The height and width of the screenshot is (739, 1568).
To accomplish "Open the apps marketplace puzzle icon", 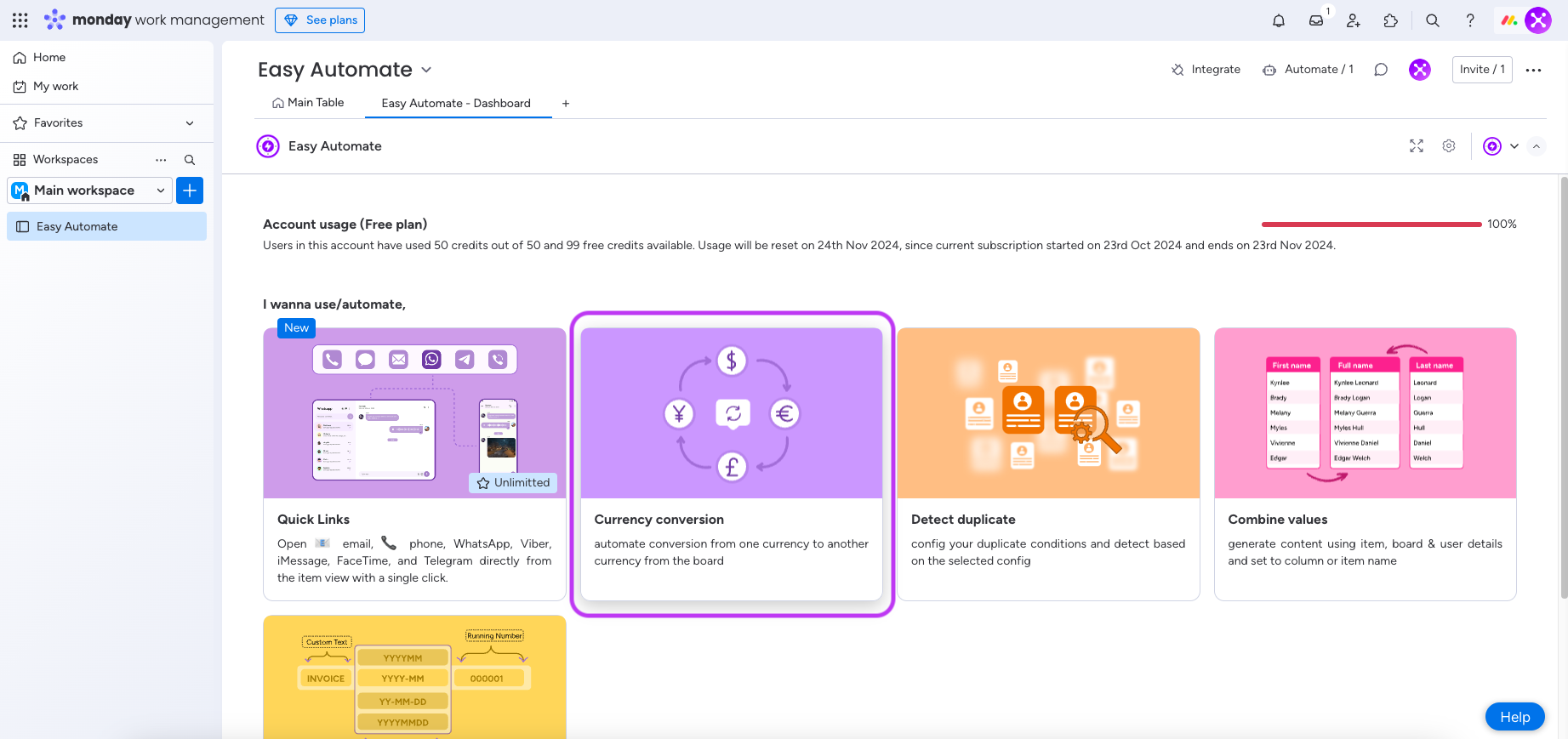I will [1391, 20].
